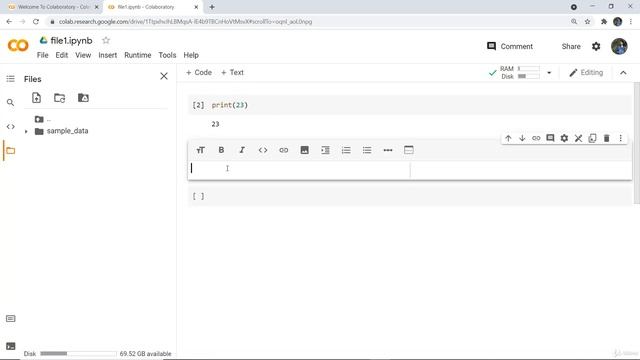This screenshot has width=640, height=360.
Task: Select the print(23) code cell
Action: tap(409, 105)
